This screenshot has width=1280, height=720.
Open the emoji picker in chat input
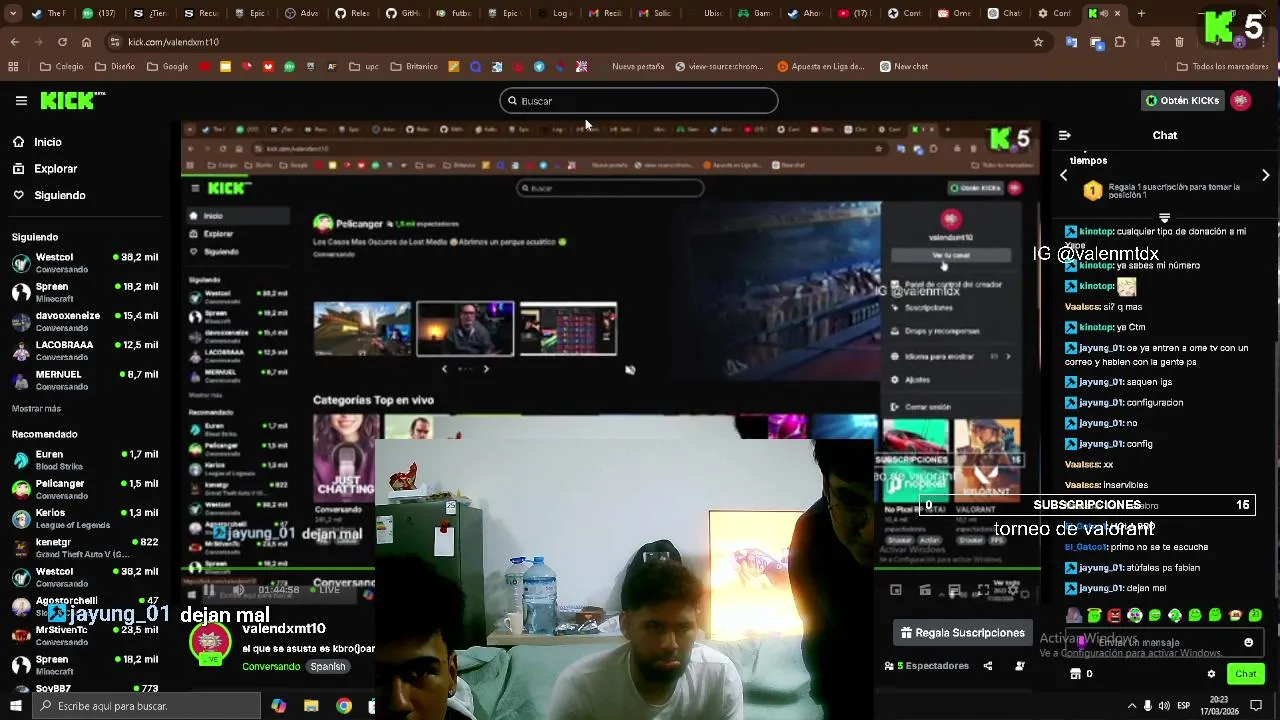[x=1248, y=643]
